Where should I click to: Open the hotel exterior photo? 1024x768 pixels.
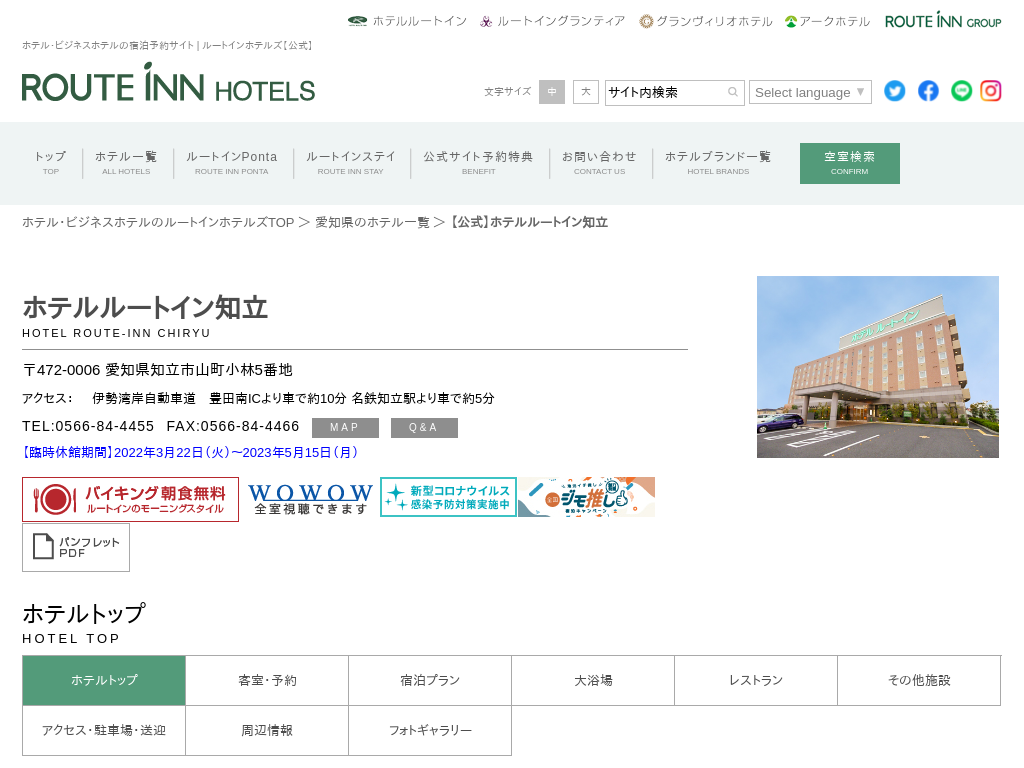(x=878, y=367)
